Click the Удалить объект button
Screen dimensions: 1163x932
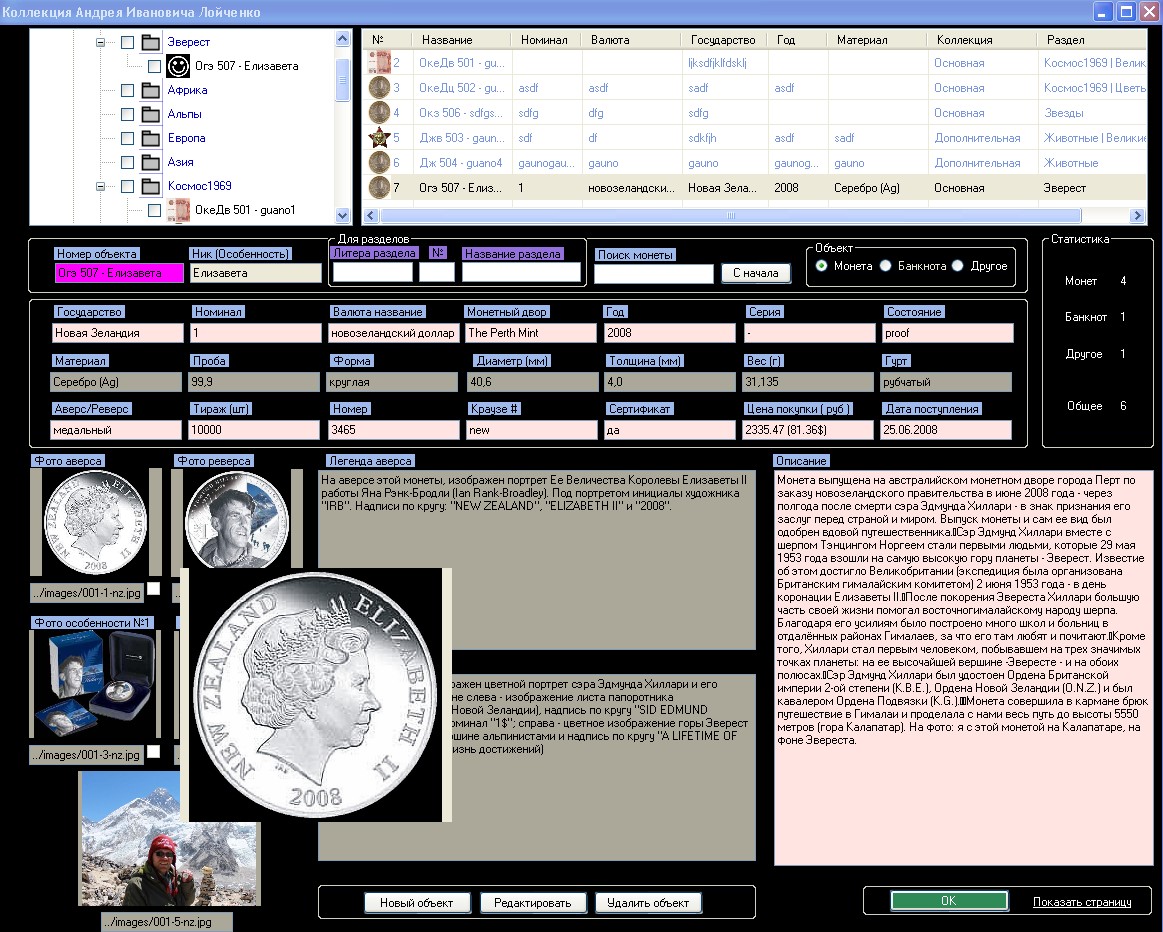(648, 902)
